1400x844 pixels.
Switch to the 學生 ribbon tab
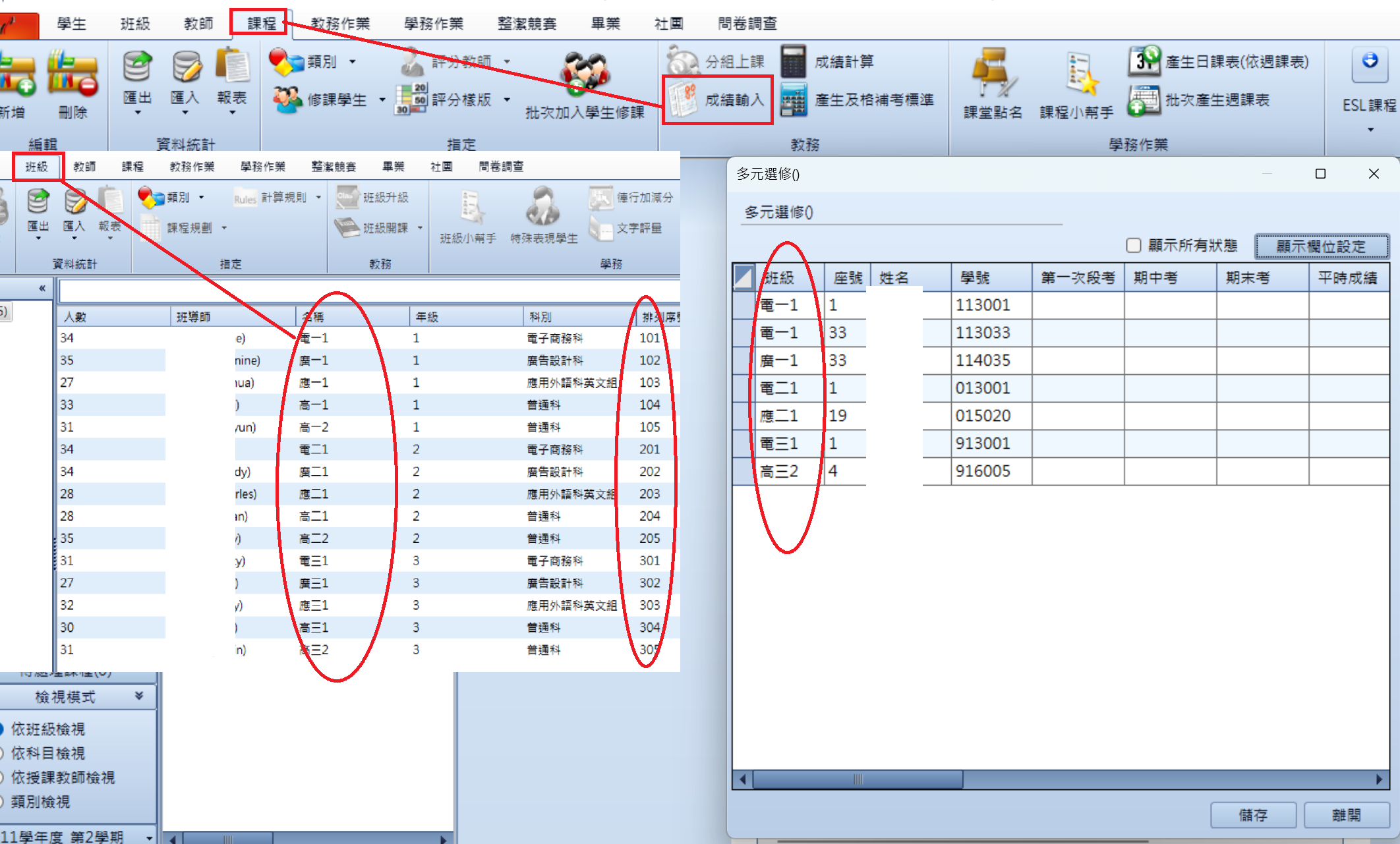71,24
